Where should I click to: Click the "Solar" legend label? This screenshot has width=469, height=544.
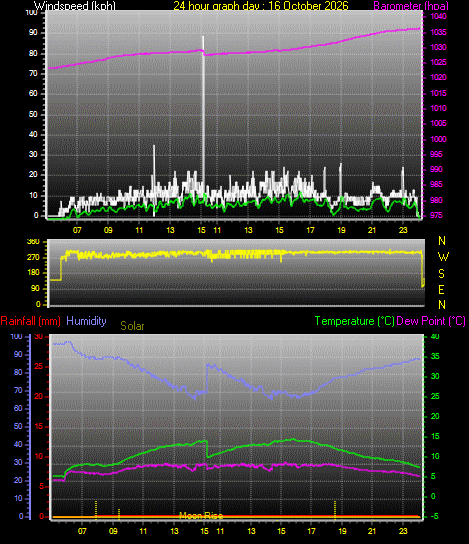pos(132,326)
